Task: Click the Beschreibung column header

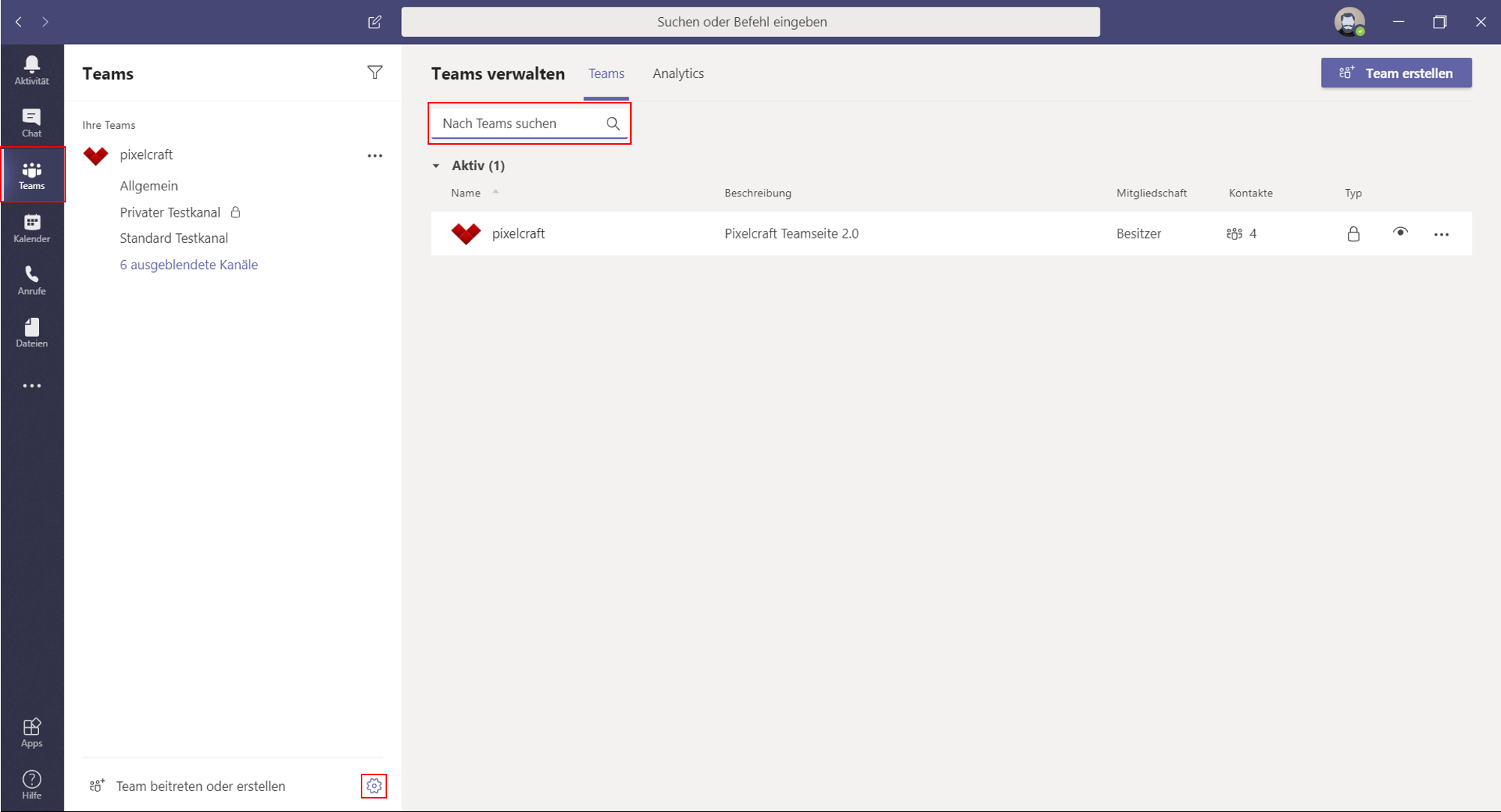Action: click(x=758, y=193)
